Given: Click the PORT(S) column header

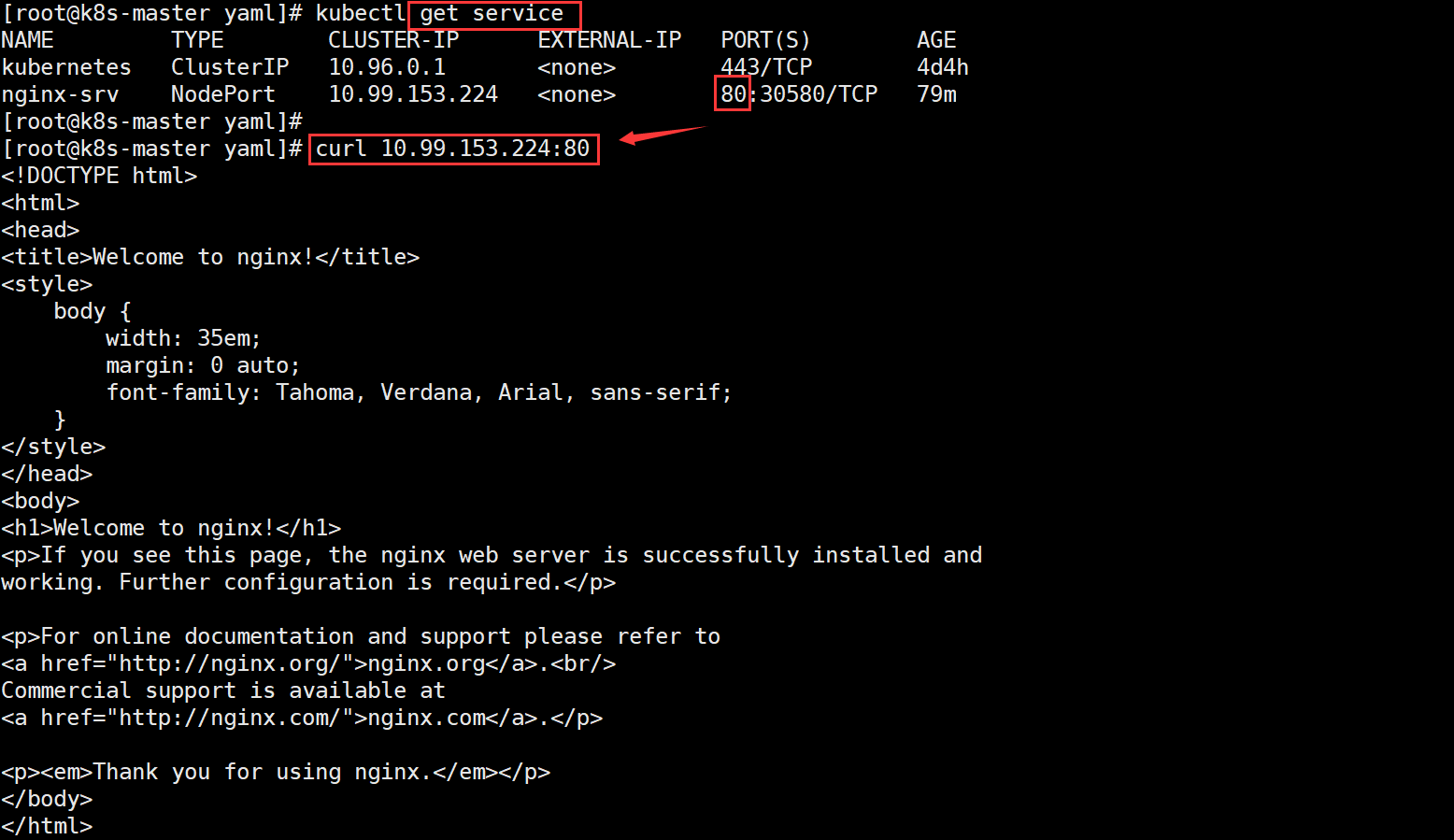Looking at the screenshot, I should coord(765,40).
